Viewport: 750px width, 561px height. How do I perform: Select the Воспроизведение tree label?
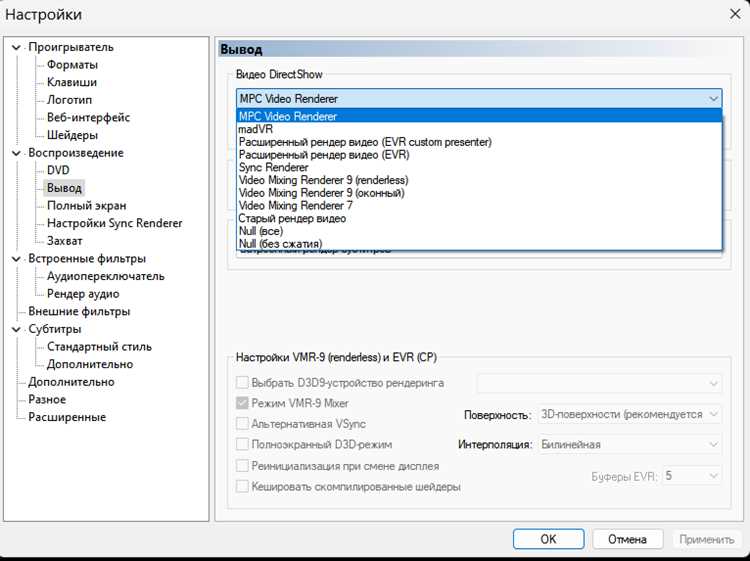(76, 153)
